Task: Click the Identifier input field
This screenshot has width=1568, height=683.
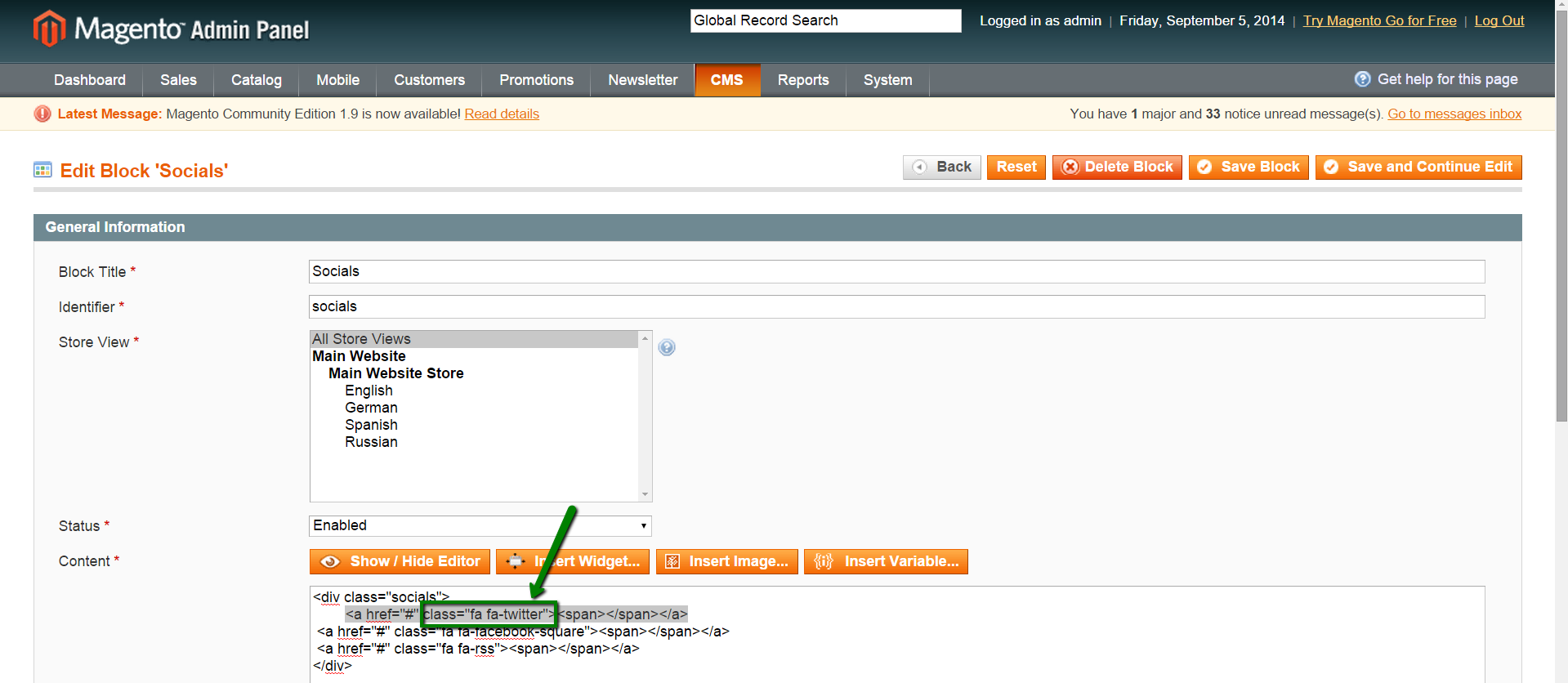Action: click(896, 307)
